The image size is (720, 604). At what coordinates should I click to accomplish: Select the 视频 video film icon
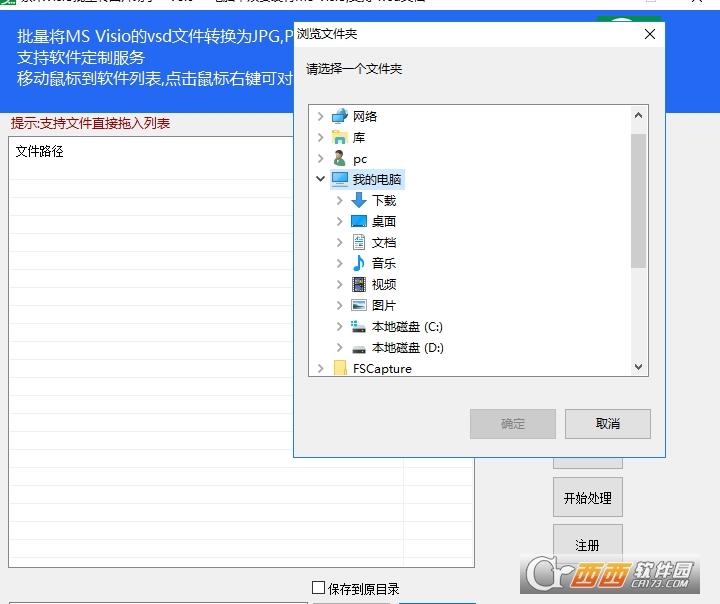(x=359, y=284)
